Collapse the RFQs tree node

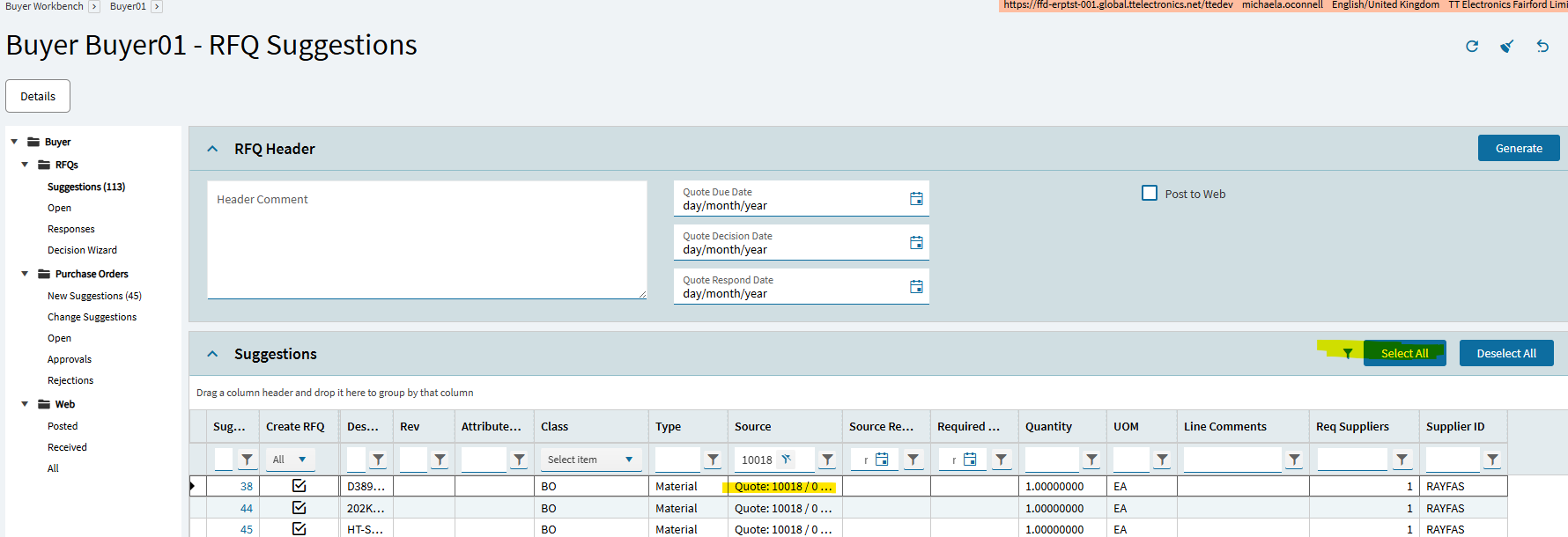pos(25,165)
